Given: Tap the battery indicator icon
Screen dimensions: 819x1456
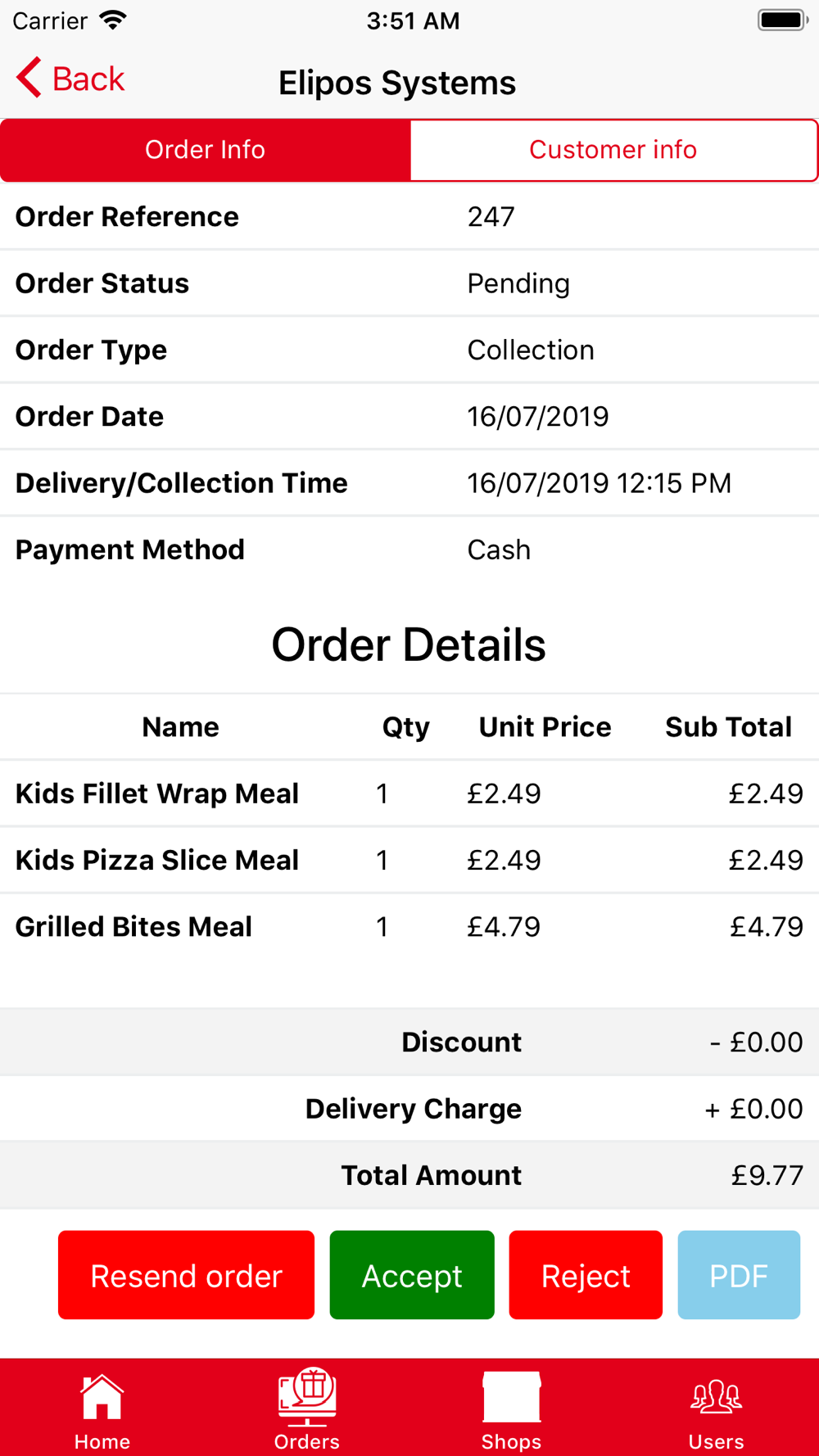Looking at the screenshot, I should point(783,20).
